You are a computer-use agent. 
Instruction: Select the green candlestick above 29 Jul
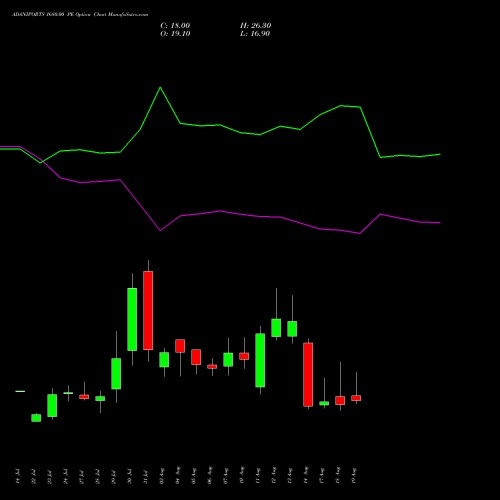pos(116,373)
